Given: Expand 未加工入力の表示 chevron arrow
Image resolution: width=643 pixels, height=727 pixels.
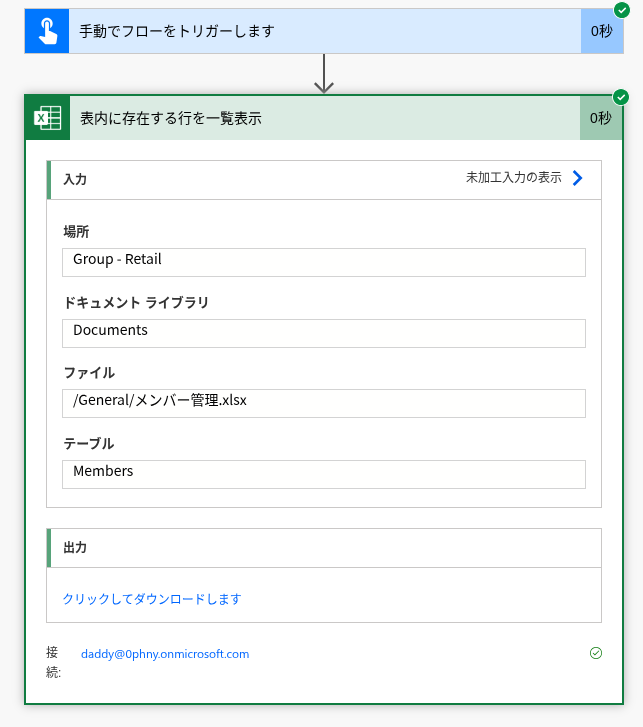Looking at the screenshot, I should point(577,178).
